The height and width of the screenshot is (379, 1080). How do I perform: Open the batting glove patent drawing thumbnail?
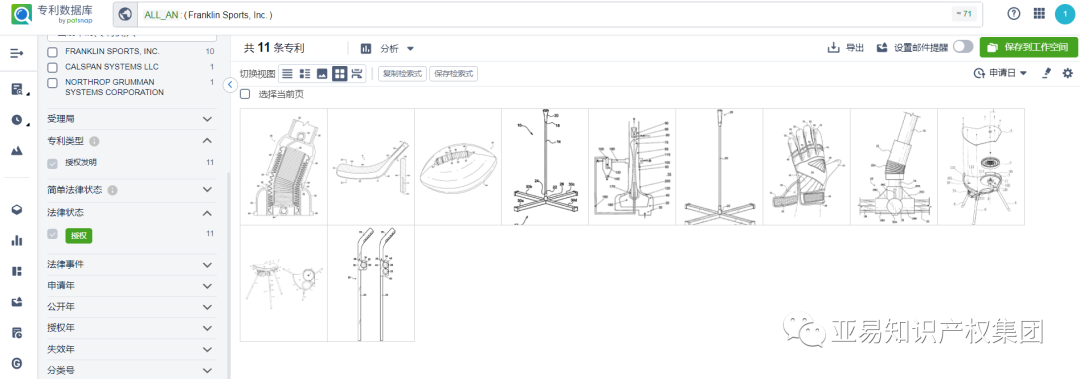pos(807,167)
